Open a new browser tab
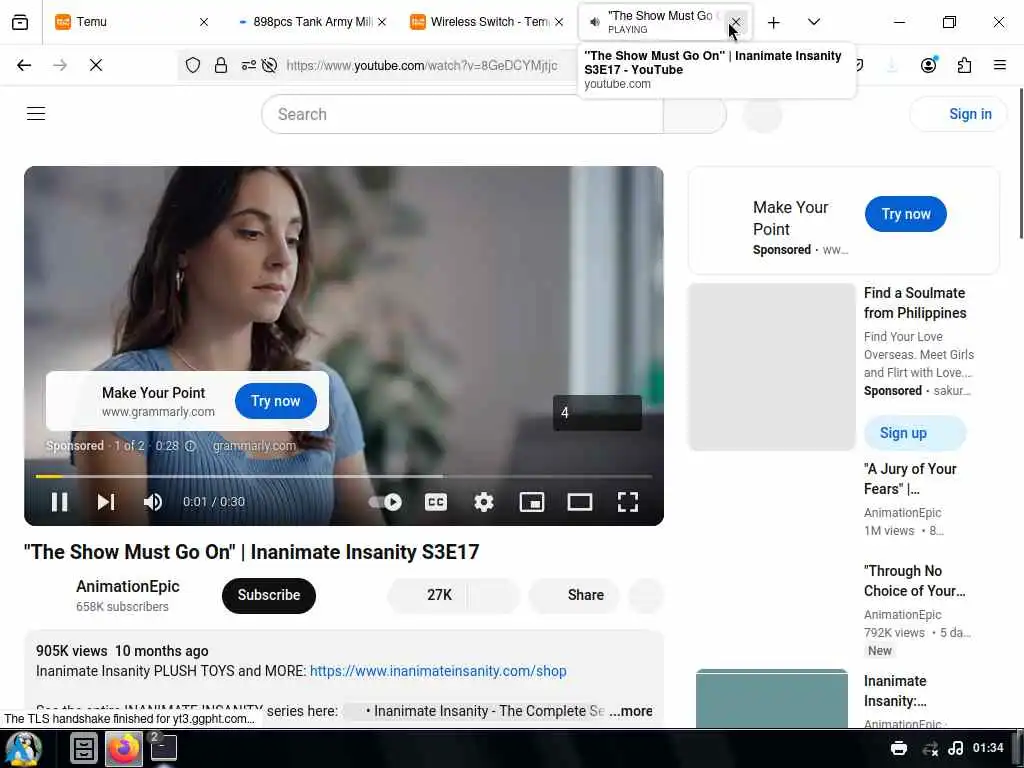Screen dimensions: 1024x768 point(773,22)
